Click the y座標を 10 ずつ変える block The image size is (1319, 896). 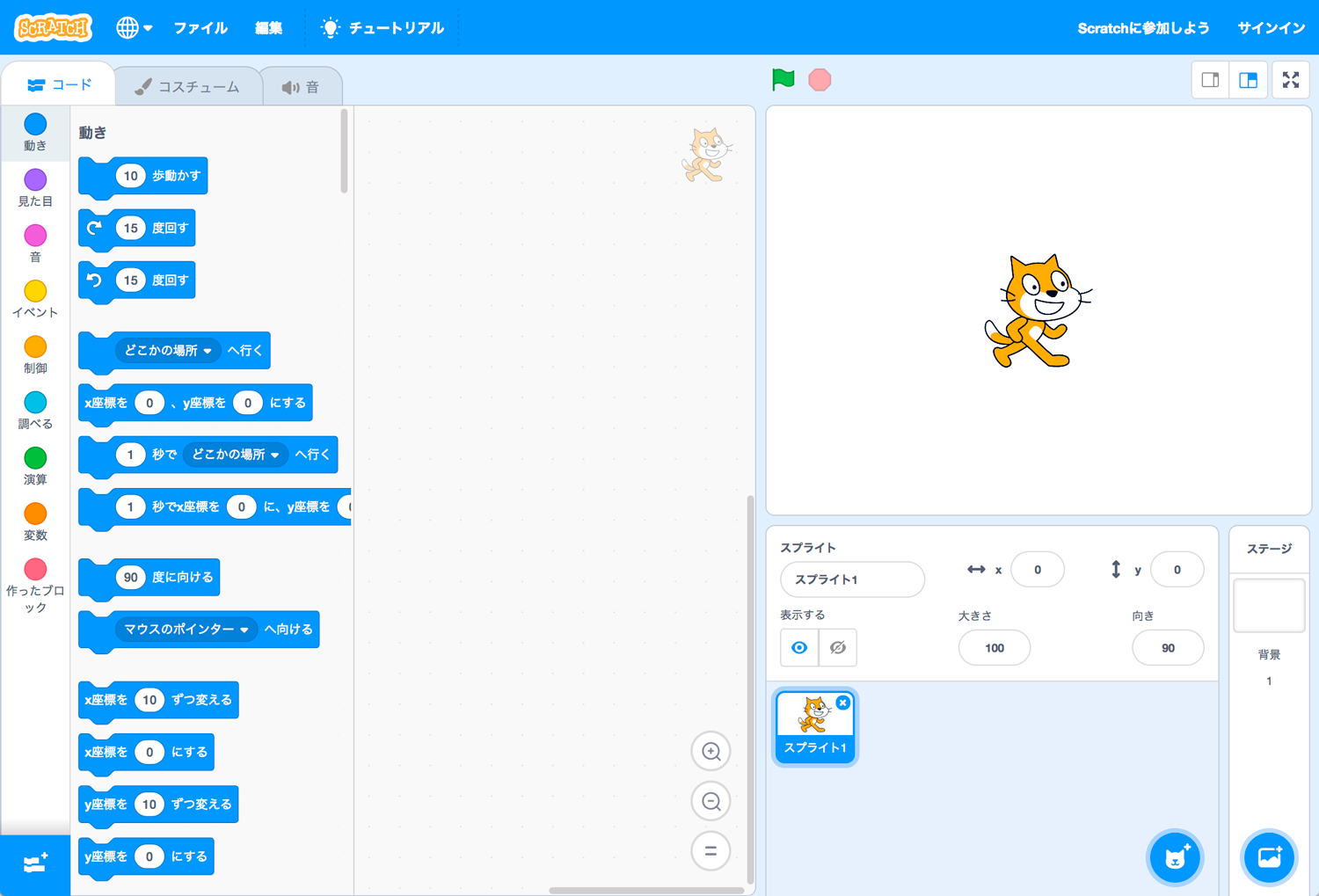[x=158, y=805]
